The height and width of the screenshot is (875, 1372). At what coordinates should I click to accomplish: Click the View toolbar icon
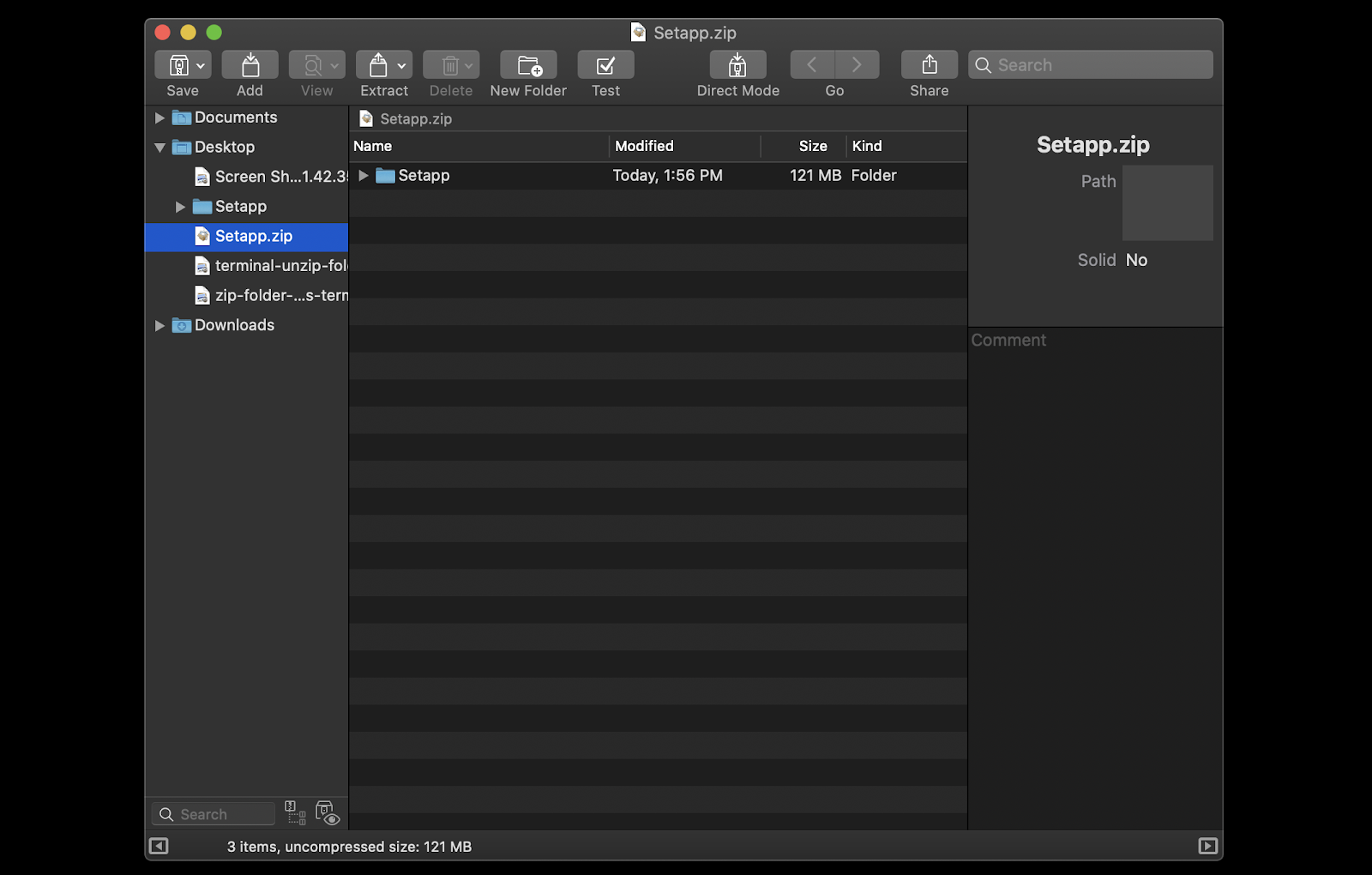[x=313, y=65]
